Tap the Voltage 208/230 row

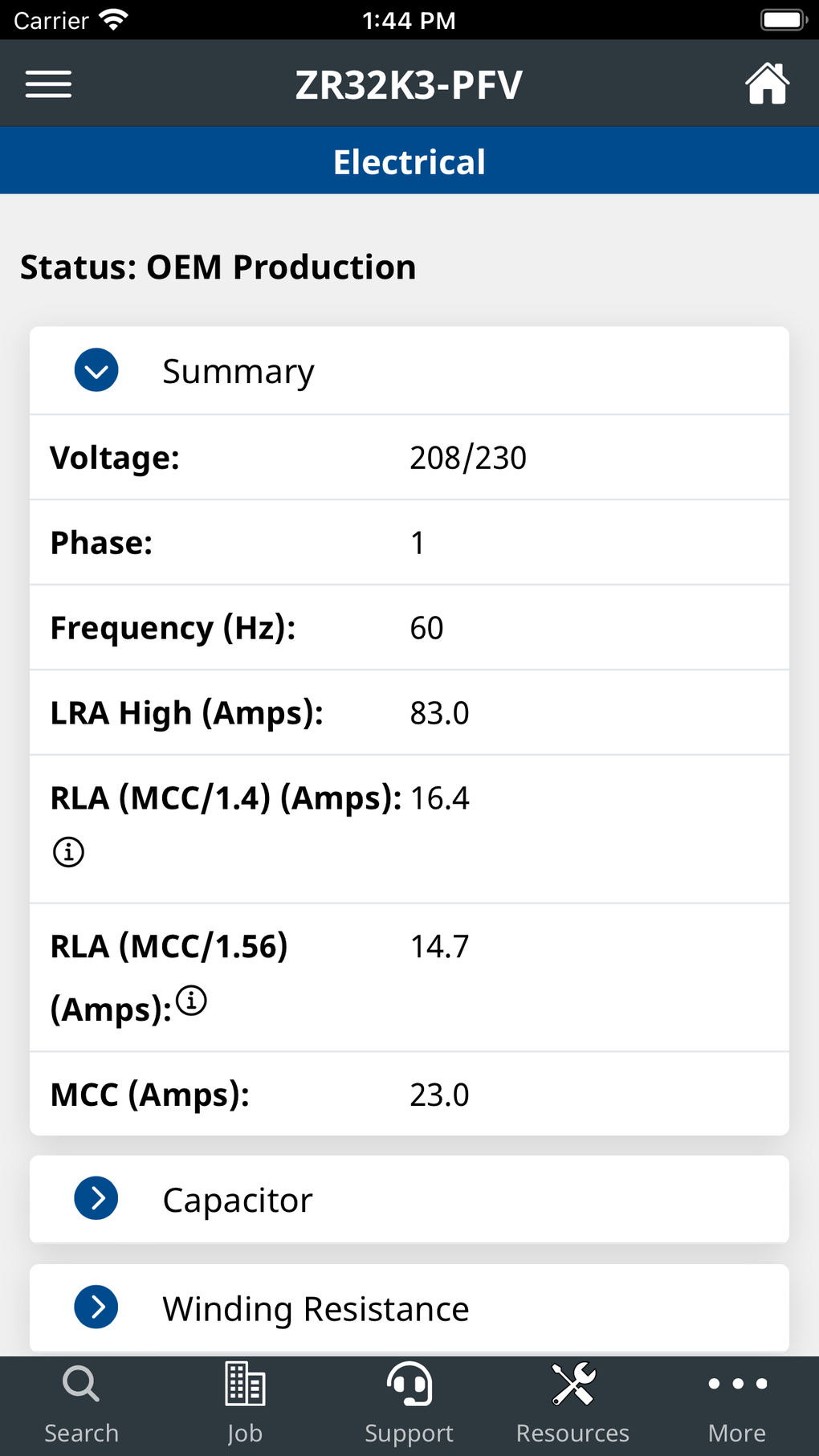pyautogui.click(x=409, y=458)
